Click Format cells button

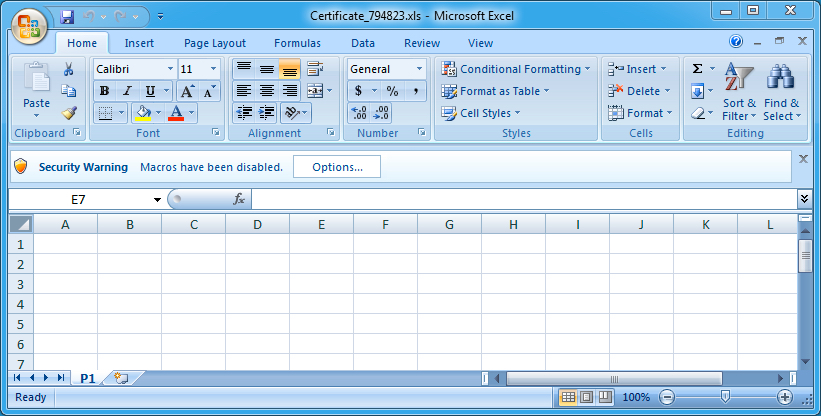(640, 113)
